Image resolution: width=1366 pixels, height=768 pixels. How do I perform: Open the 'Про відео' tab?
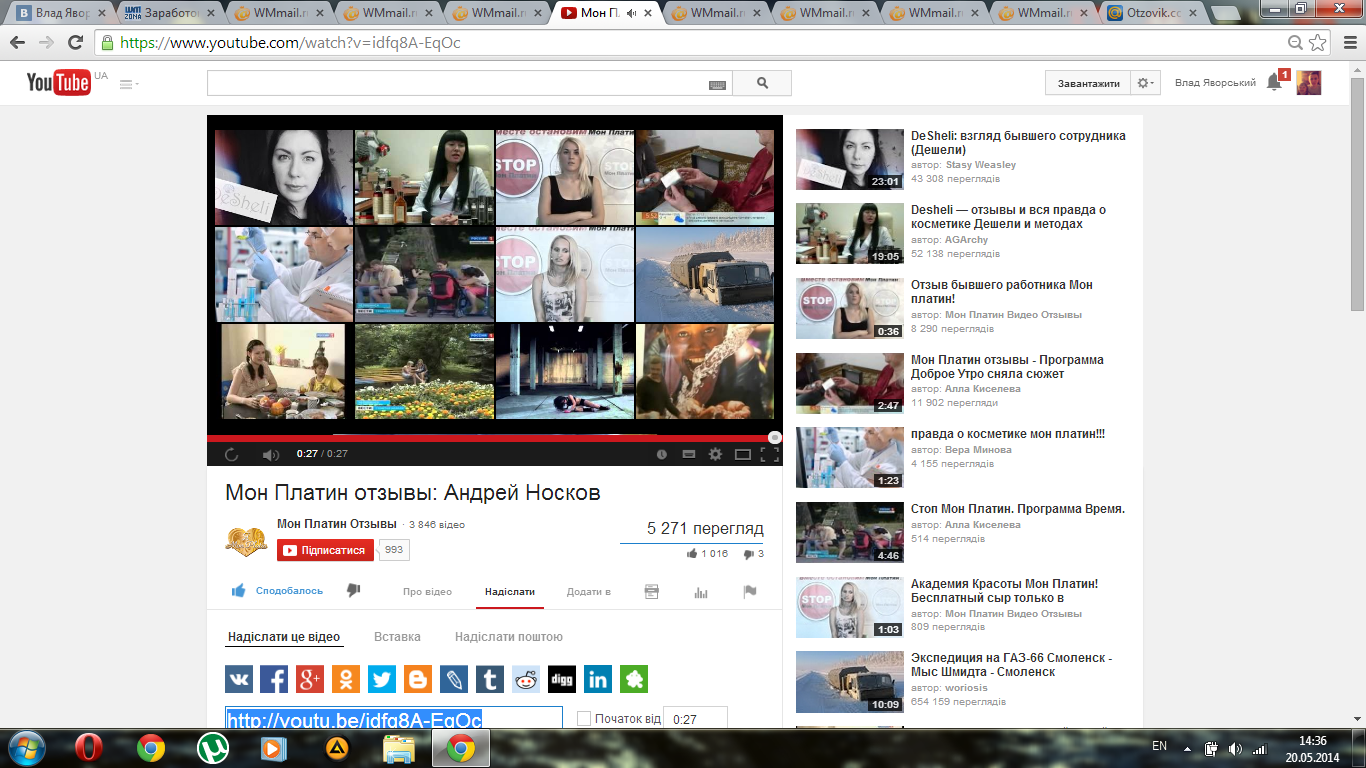click(x=427, y=592)
